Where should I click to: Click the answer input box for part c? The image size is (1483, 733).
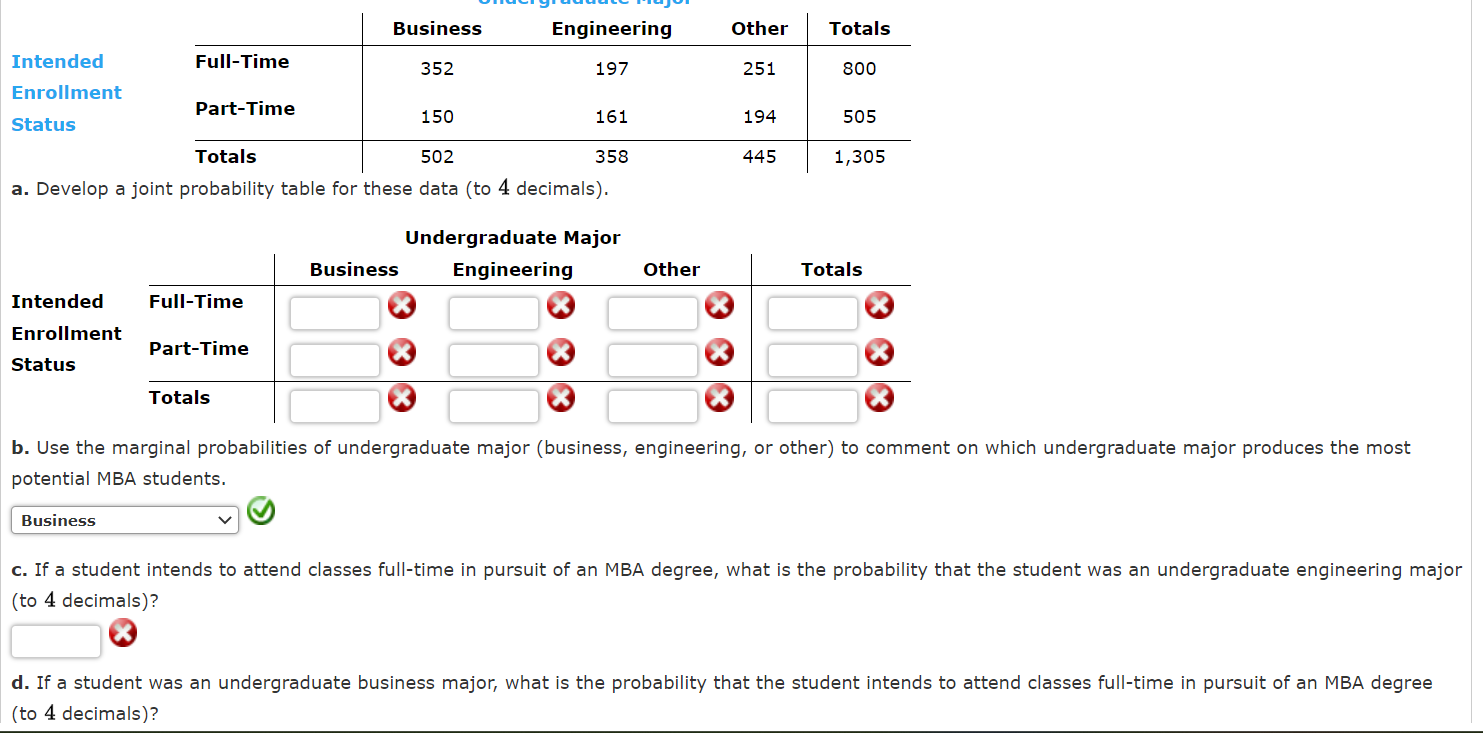pyautogui.click(x=55, y=640)
